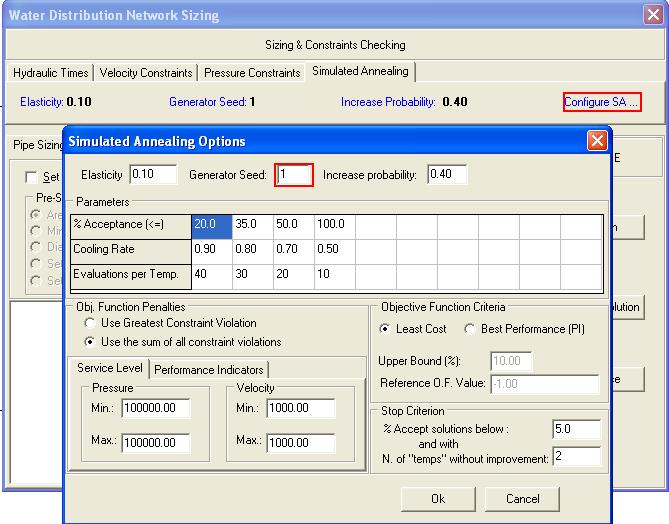The width and height of the screenshot is (669, 524).
Task: Edit the Velocity Min. field
Action: pyautogui.click(x=301, y=408)
